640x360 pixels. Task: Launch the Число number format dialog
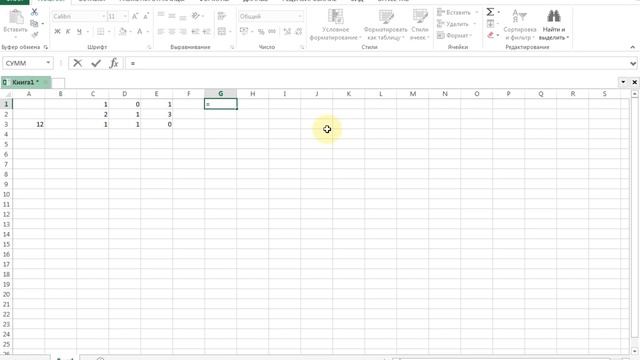click(302, 47)
